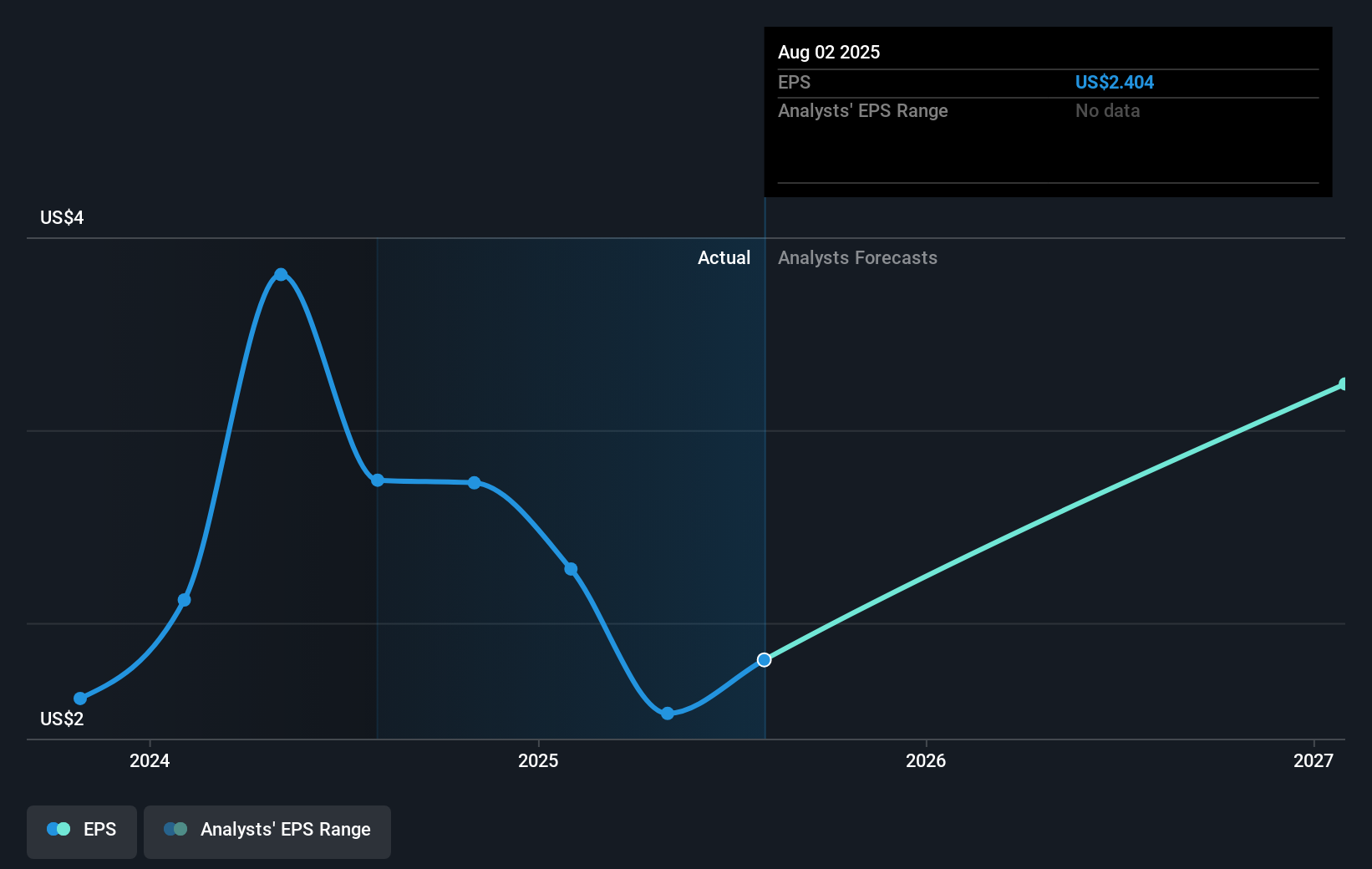
Task: Click the Aug 02 2025 tooltip header
Action: tap(829, 52)
